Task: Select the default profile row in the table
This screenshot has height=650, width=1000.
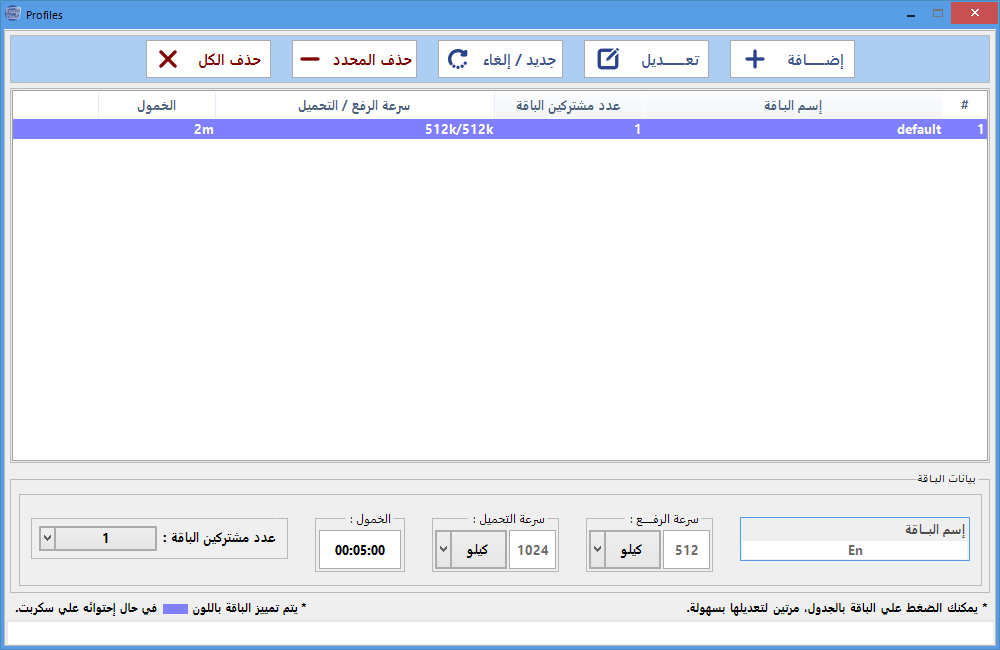Action: click(x=500, y=129)
